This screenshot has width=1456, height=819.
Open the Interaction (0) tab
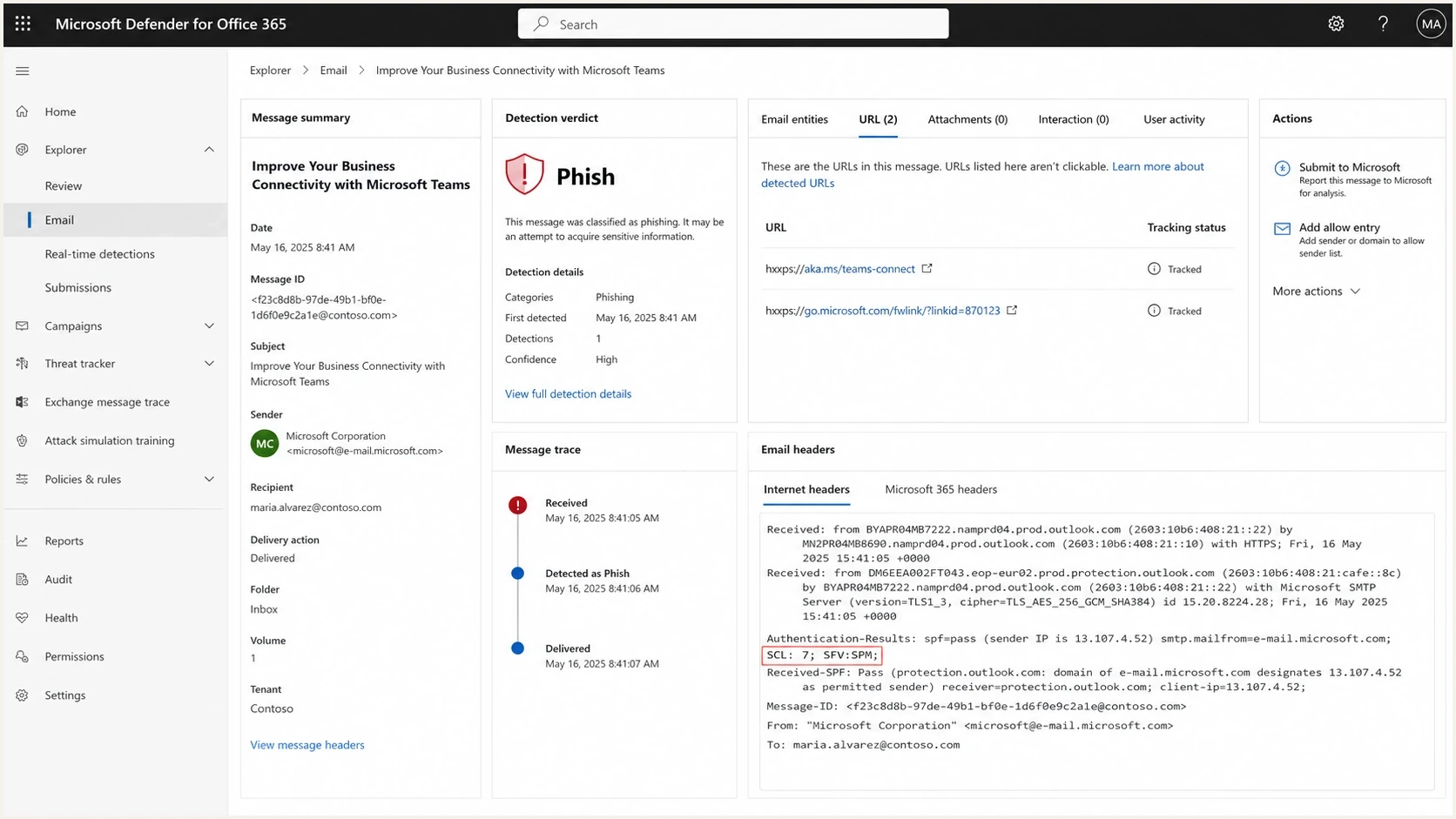coord(1074,119)
